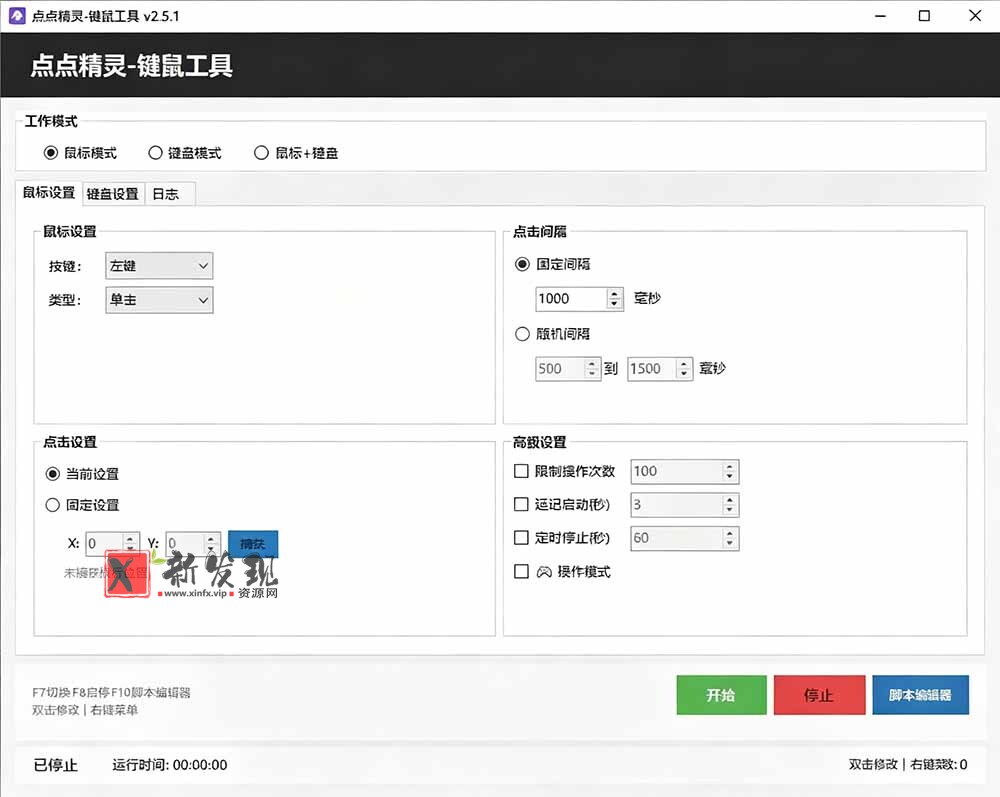Click the app logo icon in title bar
The height and width of the screenshot is (797, 1000).
[x=17, y=16]
